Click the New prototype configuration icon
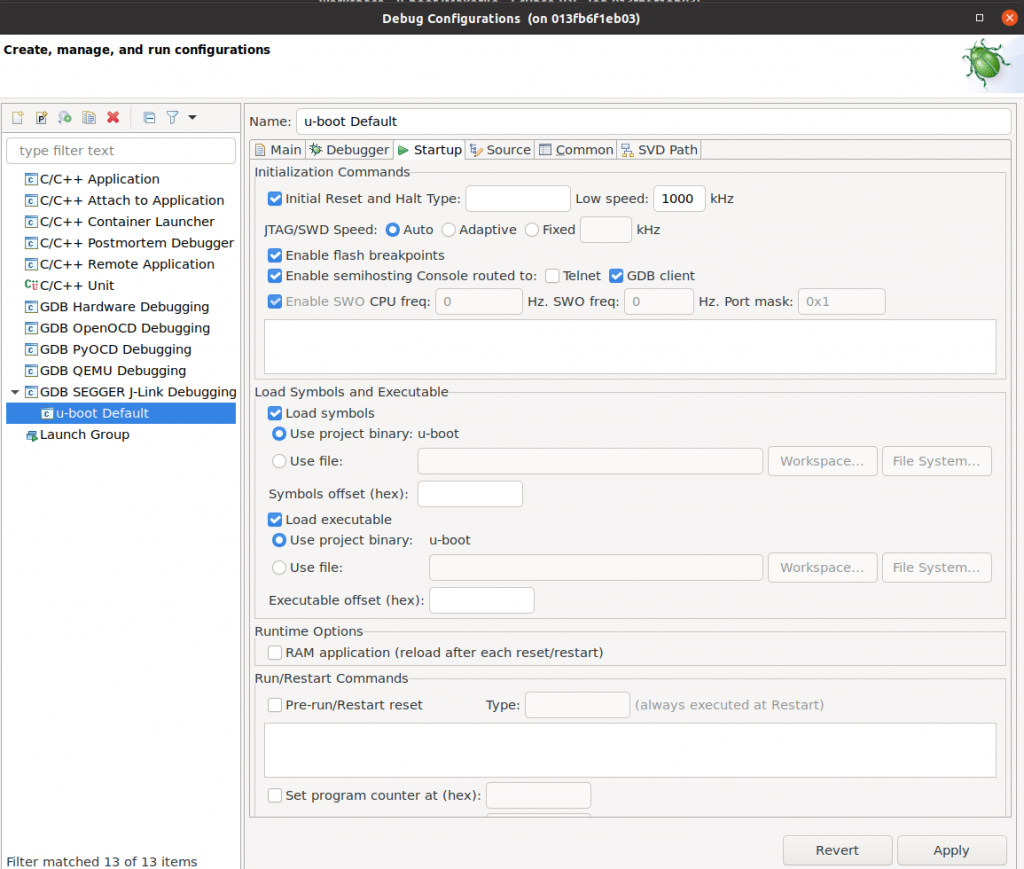Screen dimensions: 1024x869 (x=41, y=118)
